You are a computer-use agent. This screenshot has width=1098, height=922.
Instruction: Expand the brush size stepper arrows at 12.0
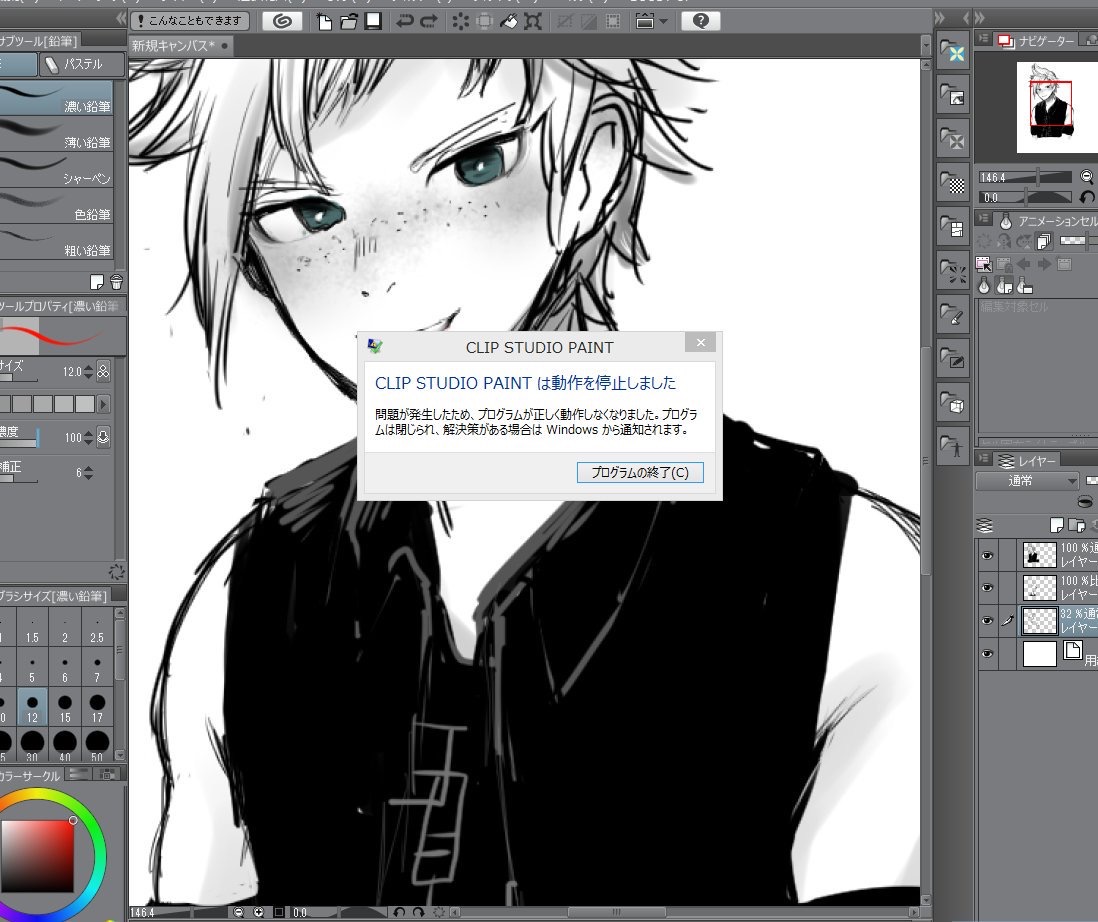click(88, 371)
